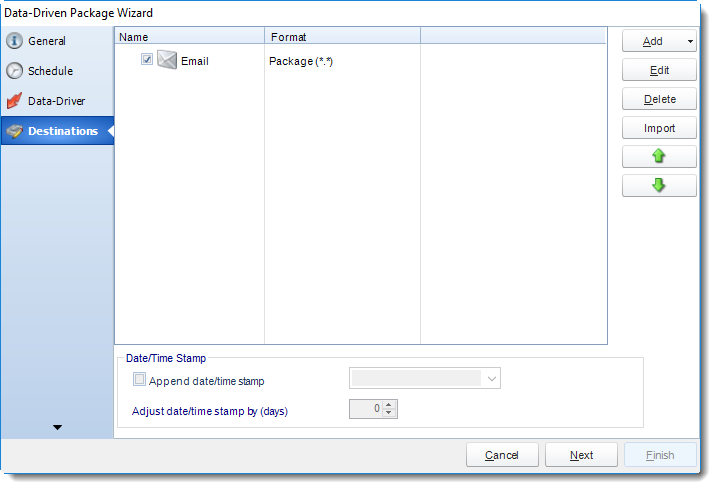The width and height of the screenshot is (716, 489).
Task: Click the Schedule clock icon
Action: 14,71
